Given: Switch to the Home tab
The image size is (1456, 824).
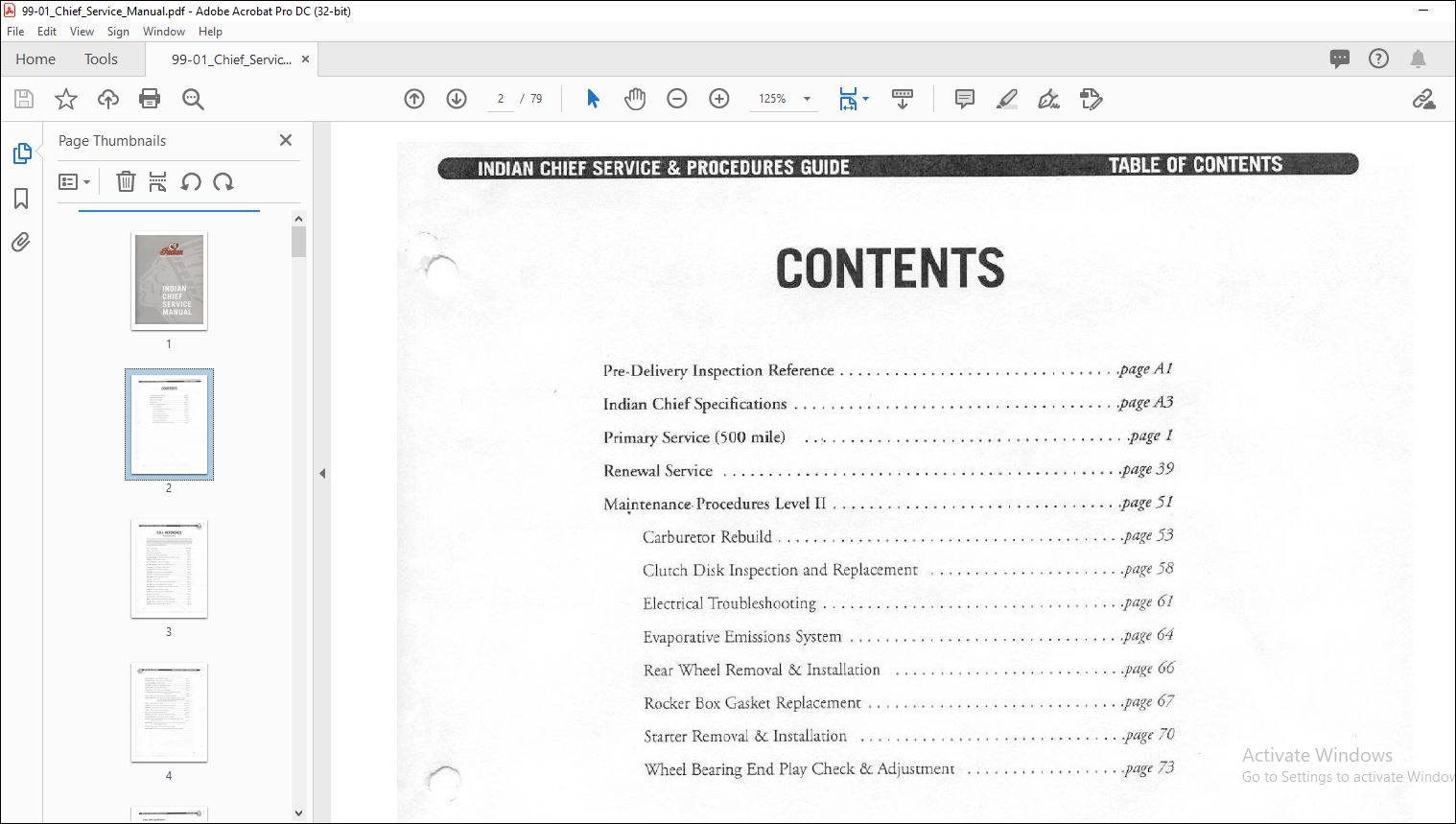Looking at the screenshot, I should point(35,59).
